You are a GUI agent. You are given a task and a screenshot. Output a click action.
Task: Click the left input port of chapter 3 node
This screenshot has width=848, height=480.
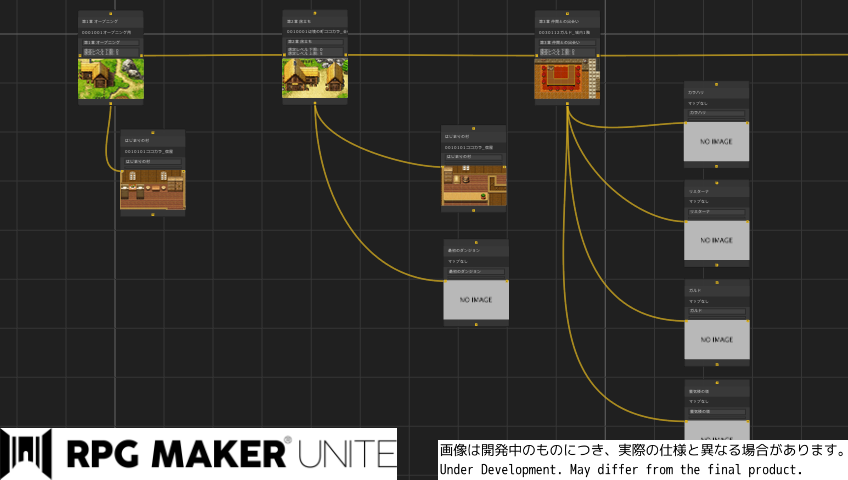coord(536,55)
